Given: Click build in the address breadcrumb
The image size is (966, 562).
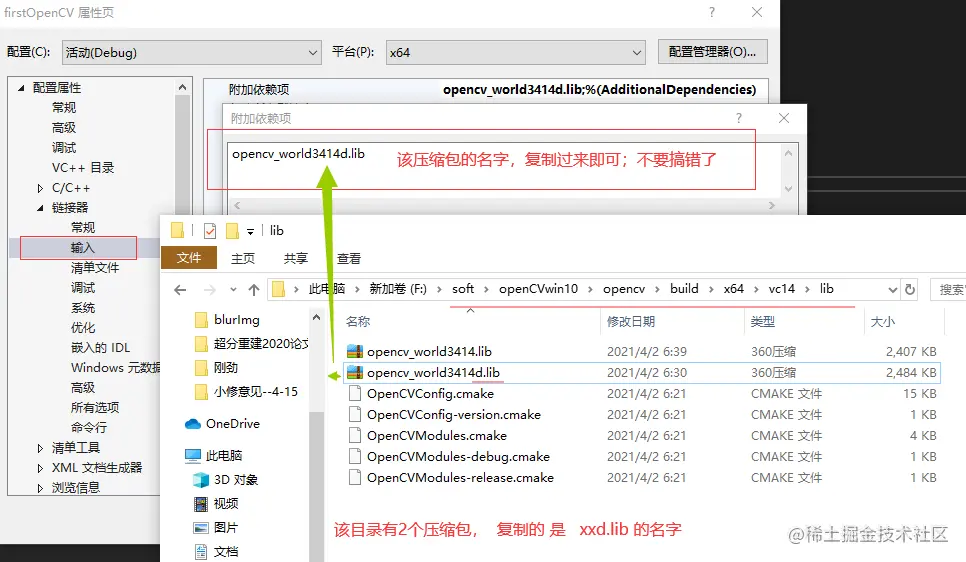Looking at the screenshot, I should (684, 289).
